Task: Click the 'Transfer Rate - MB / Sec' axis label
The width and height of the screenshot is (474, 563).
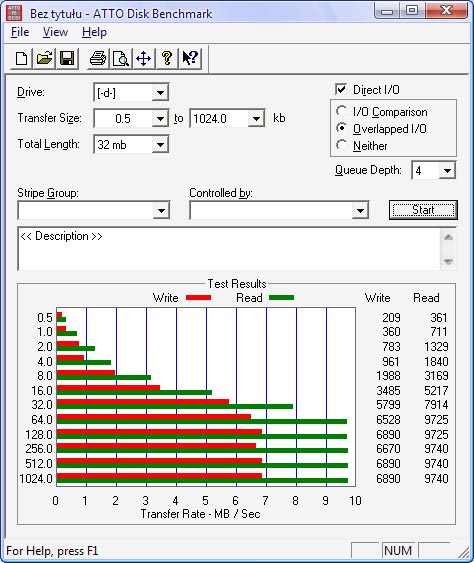Action: 200,514
